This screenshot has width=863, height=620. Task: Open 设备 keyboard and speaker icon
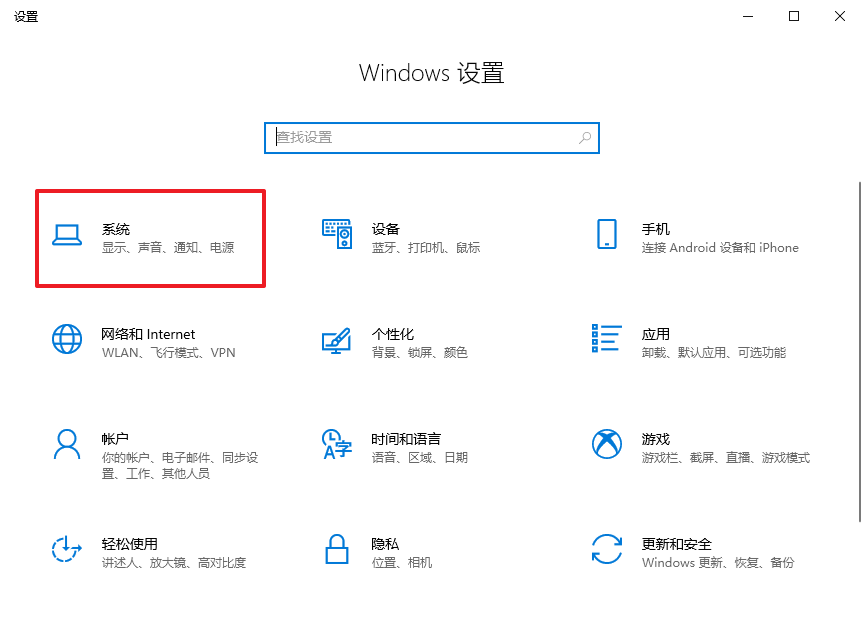pos(337,234)
